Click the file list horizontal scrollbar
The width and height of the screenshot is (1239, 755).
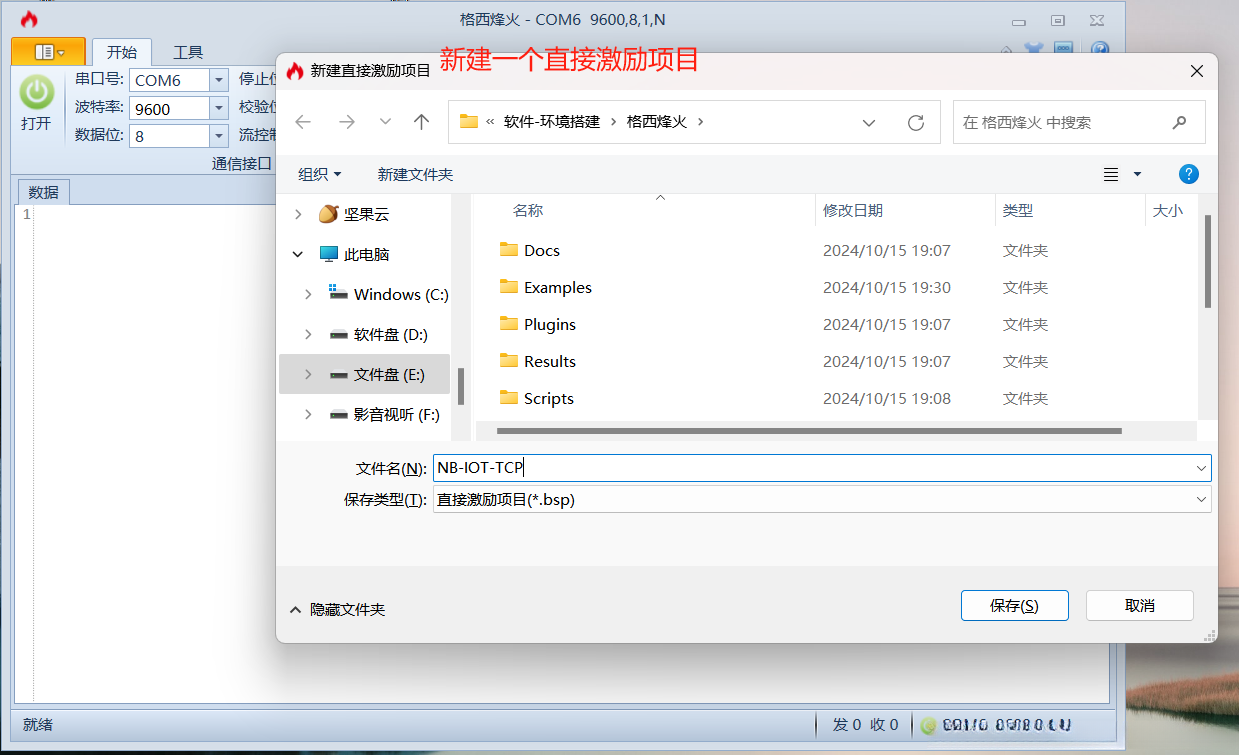808,431
